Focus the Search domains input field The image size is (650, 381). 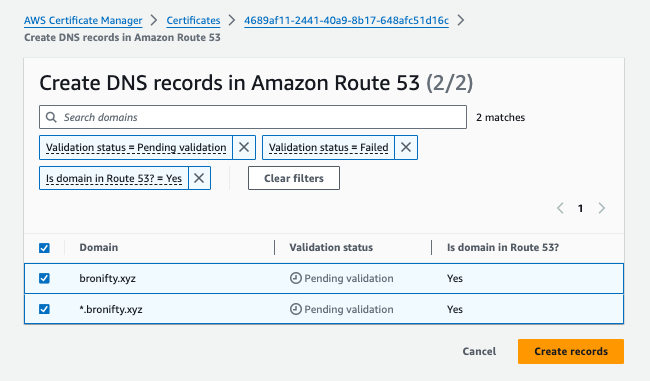pyautogui.click(x=253, y=117)
